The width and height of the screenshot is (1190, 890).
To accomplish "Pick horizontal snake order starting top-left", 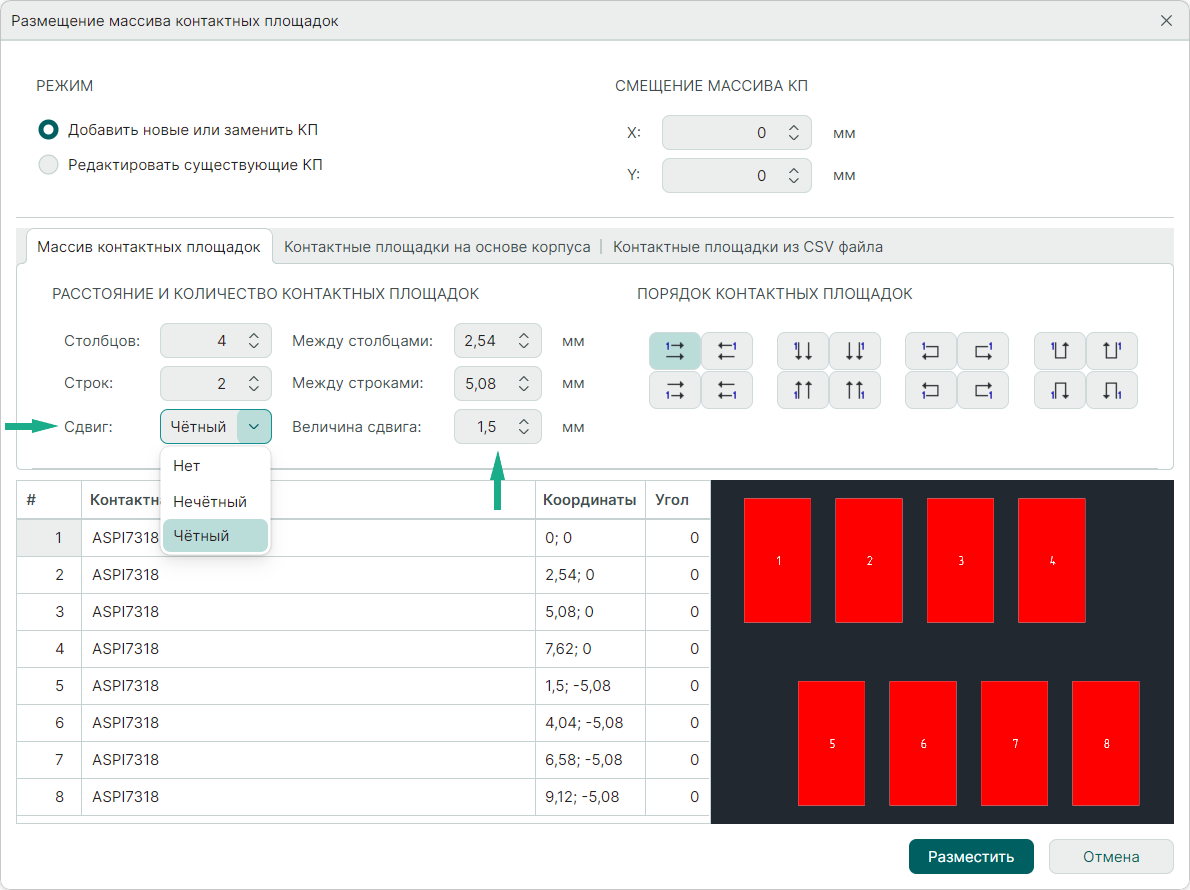I will coord(931,351).
